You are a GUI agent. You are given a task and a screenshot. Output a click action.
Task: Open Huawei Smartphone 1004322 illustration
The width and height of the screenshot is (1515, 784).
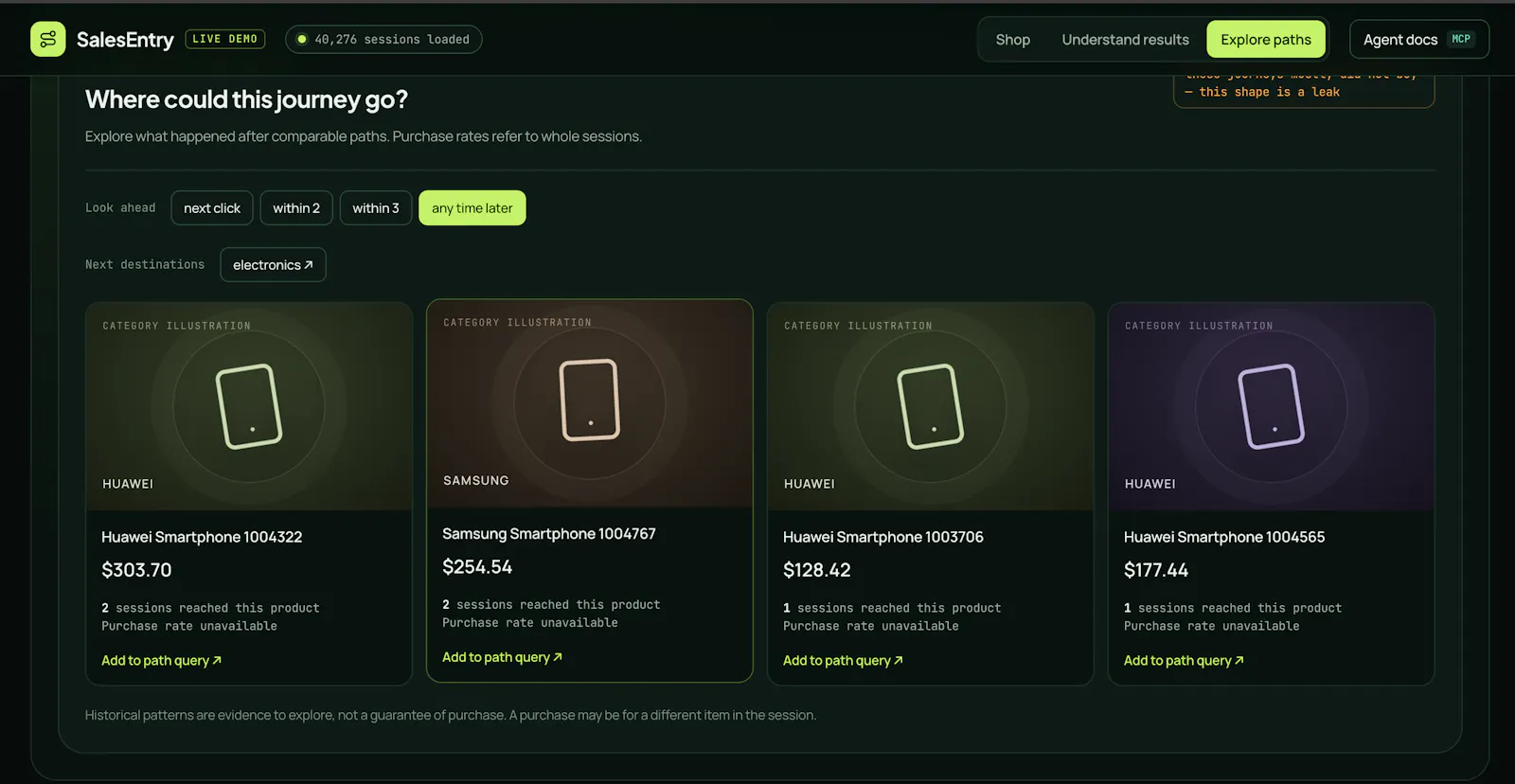coord(249,406)
